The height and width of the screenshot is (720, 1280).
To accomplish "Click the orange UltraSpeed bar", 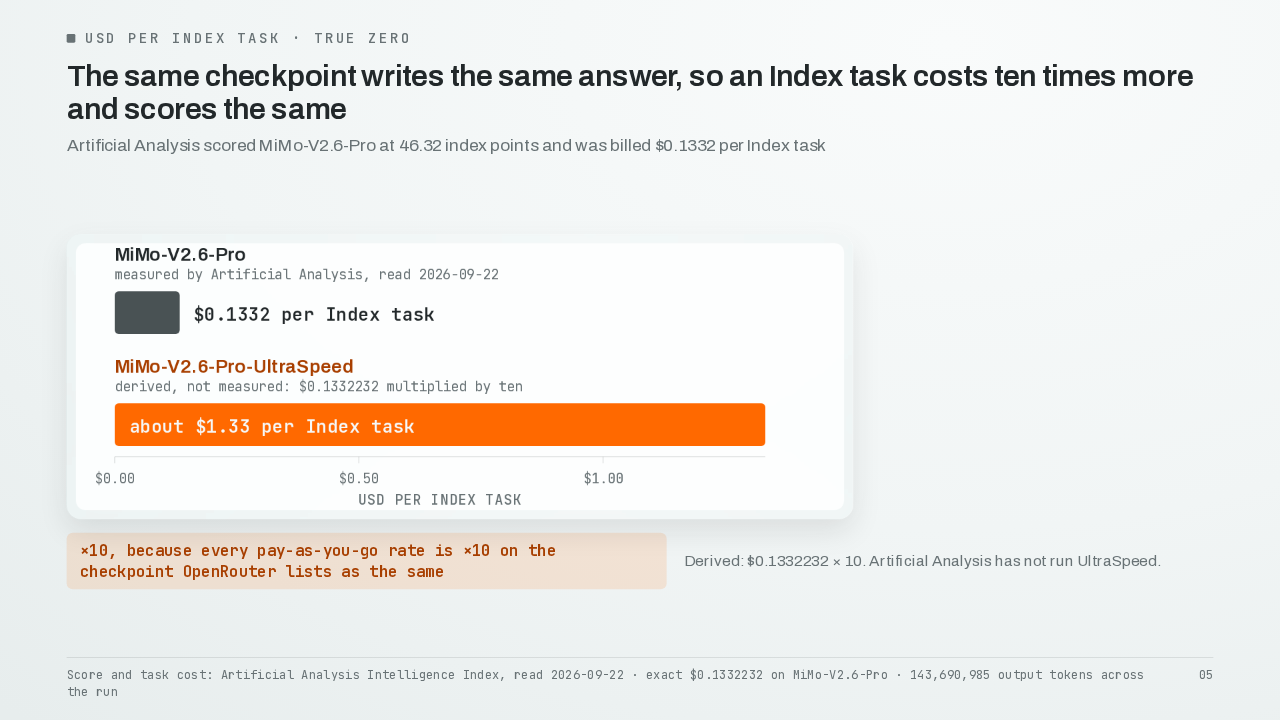I will pyautogui.click(x=440, y=425).
